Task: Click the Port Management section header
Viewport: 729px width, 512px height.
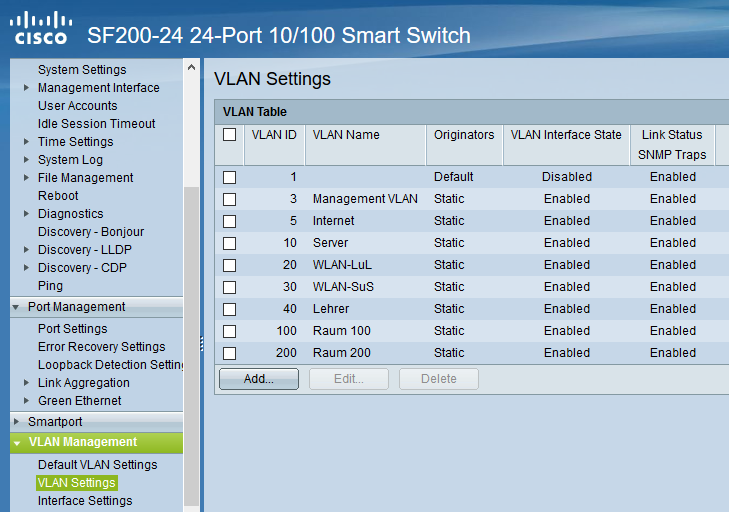Action: pos(96,307)
